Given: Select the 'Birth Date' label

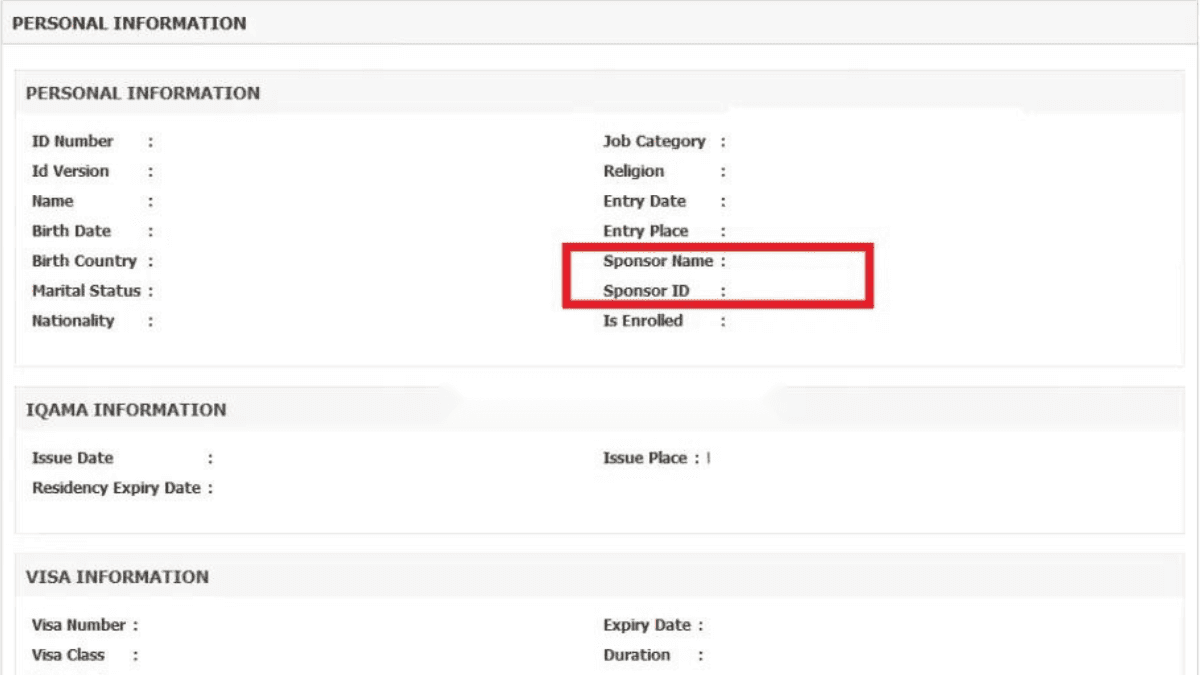Looking at the screenshot, I should coord(72,231).
